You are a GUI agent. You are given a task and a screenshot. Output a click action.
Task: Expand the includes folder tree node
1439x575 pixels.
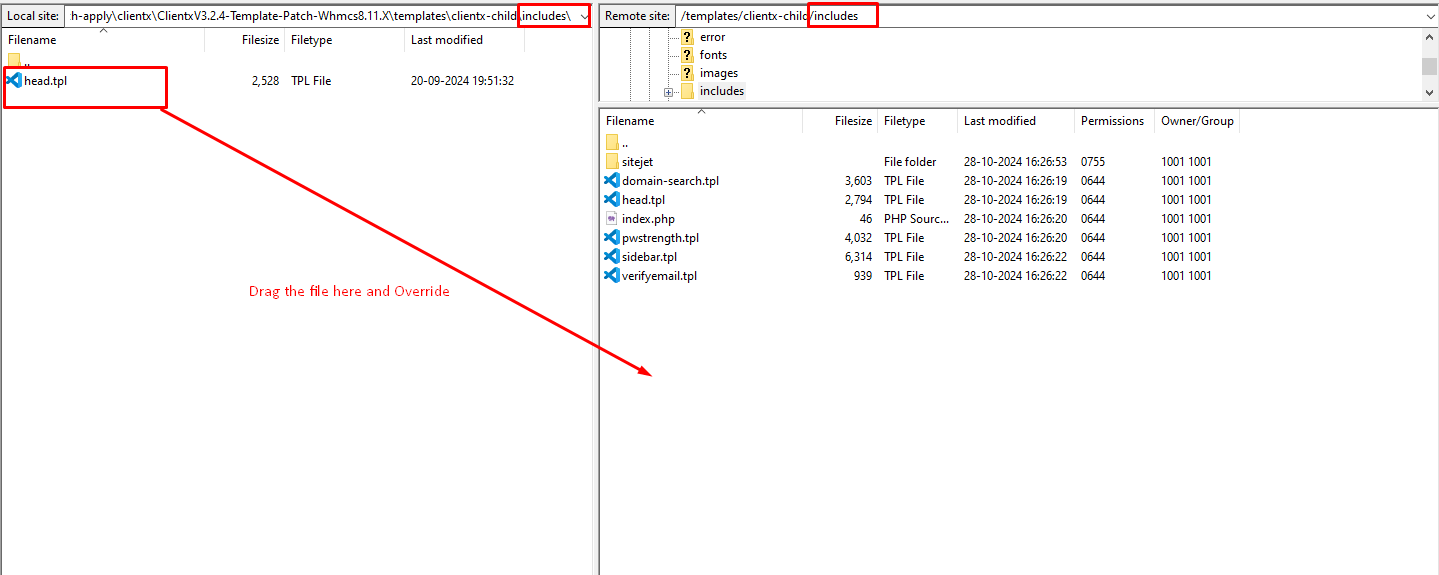coord(668,92)
